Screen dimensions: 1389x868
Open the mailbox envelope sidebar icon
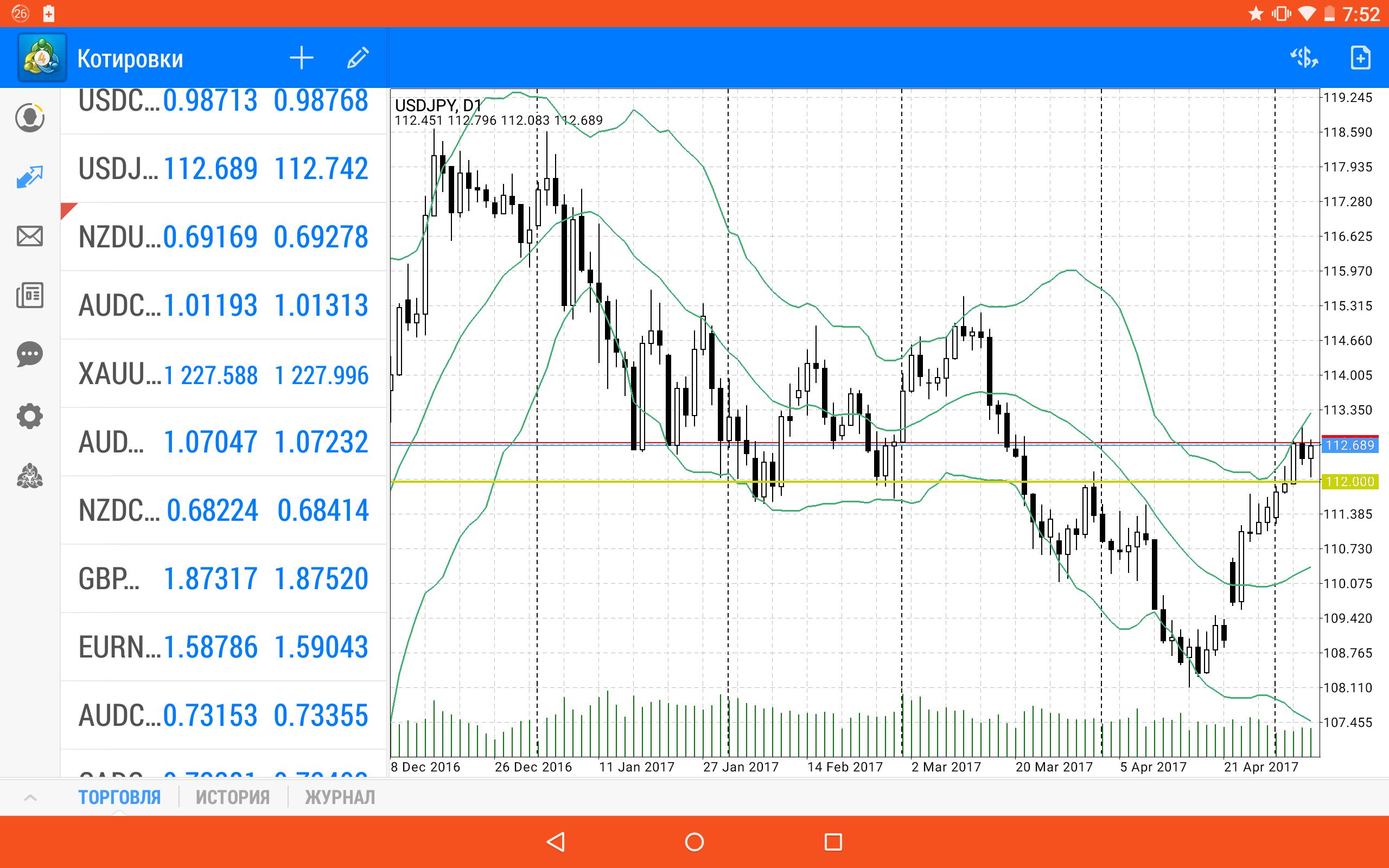(x=30, y=236)
